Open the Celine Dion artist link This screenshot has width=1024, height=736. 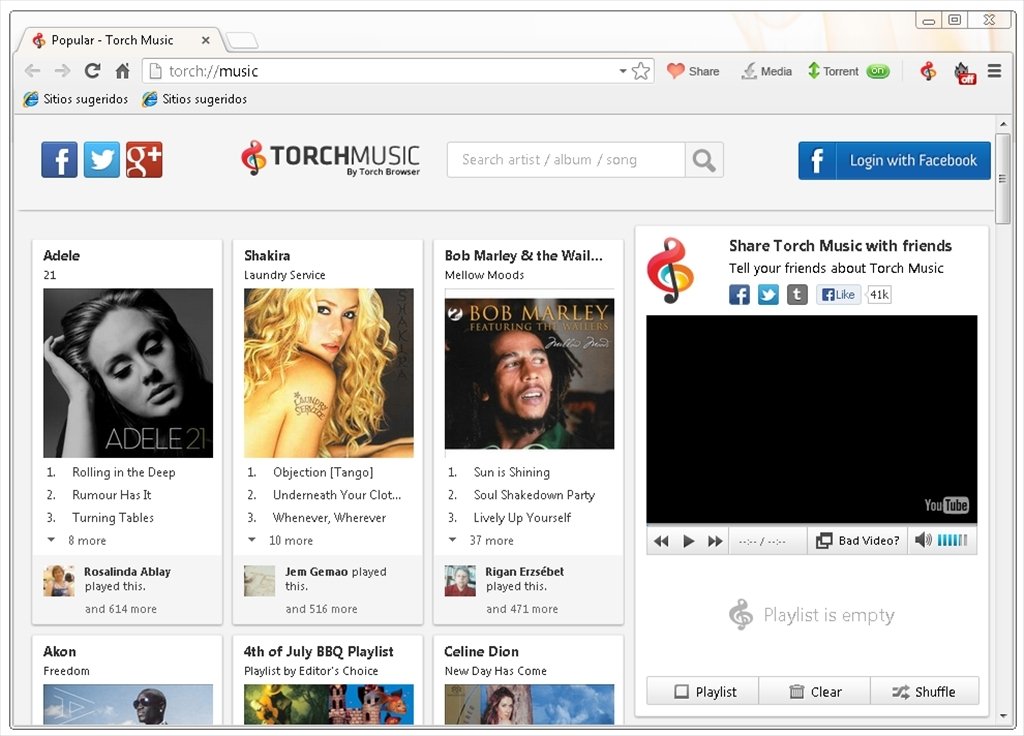[x=481, y=651]
